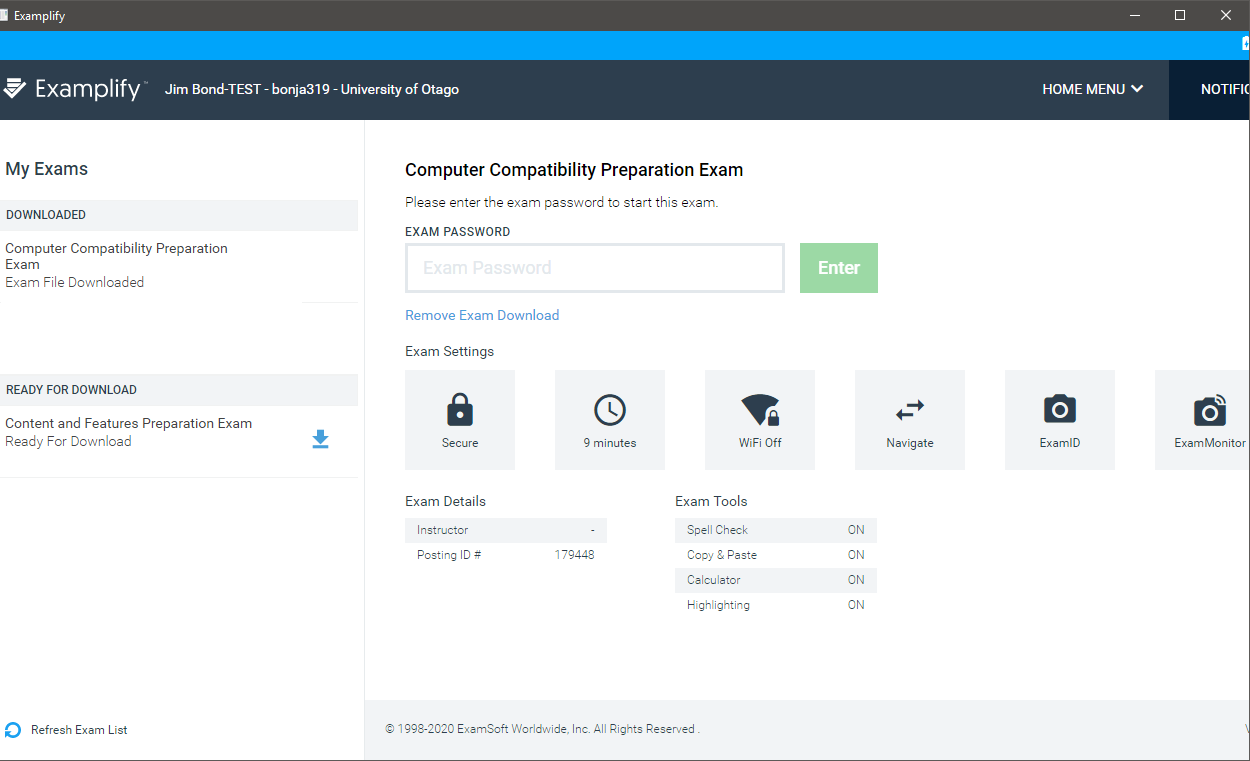Click the Calculator ON row
Viewport: 1250px width, 761px height.
775,580
